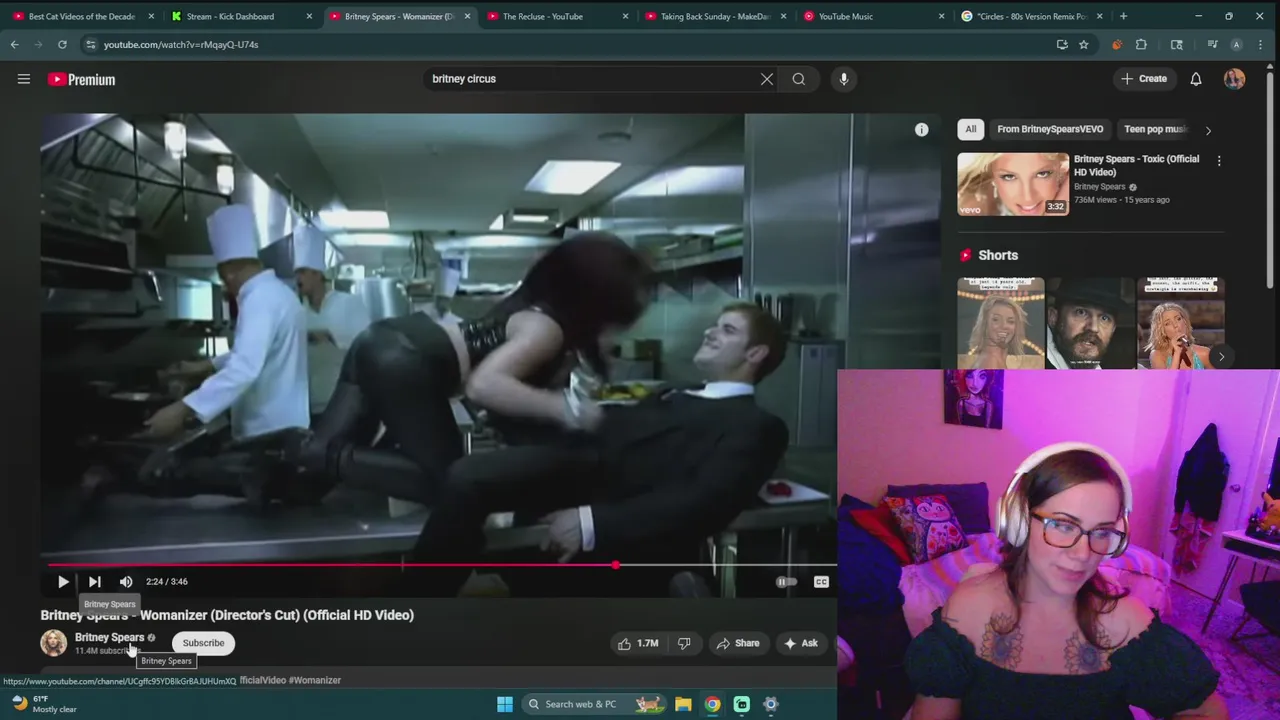1280x720 pixels.
Task: Open the Windows Start menu
Action: 505,704
